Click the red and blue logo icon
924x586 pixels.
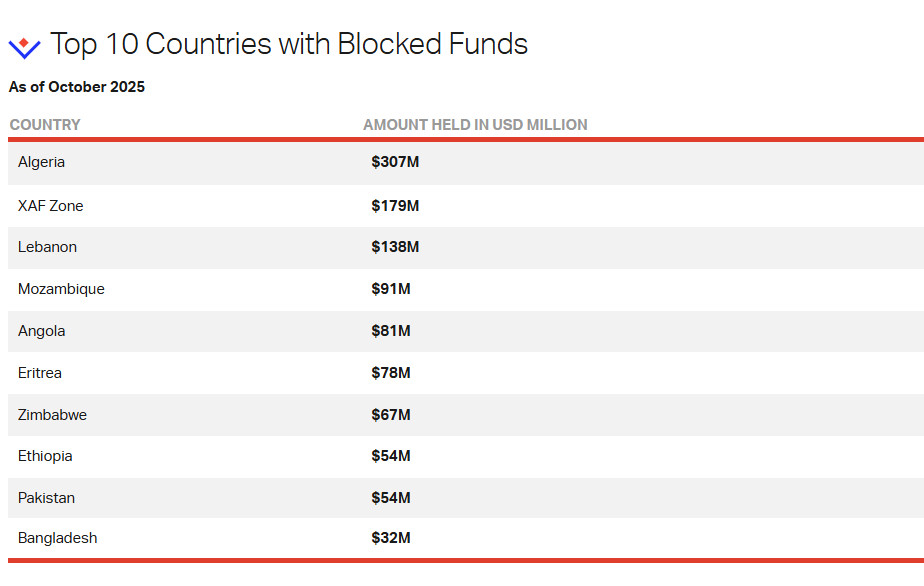click(24, 46)
